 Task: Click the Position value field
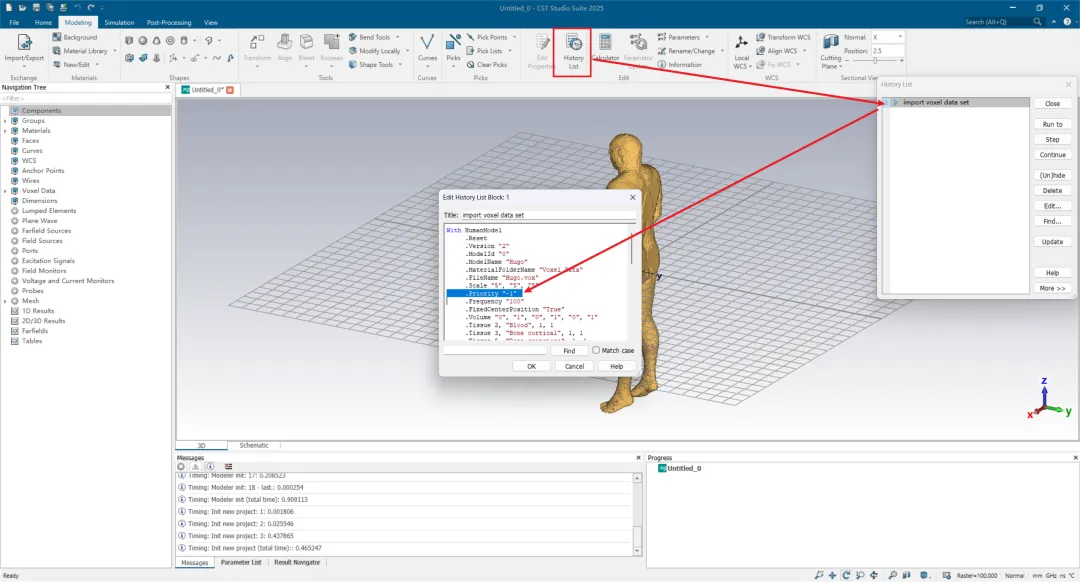coord(887,51)
